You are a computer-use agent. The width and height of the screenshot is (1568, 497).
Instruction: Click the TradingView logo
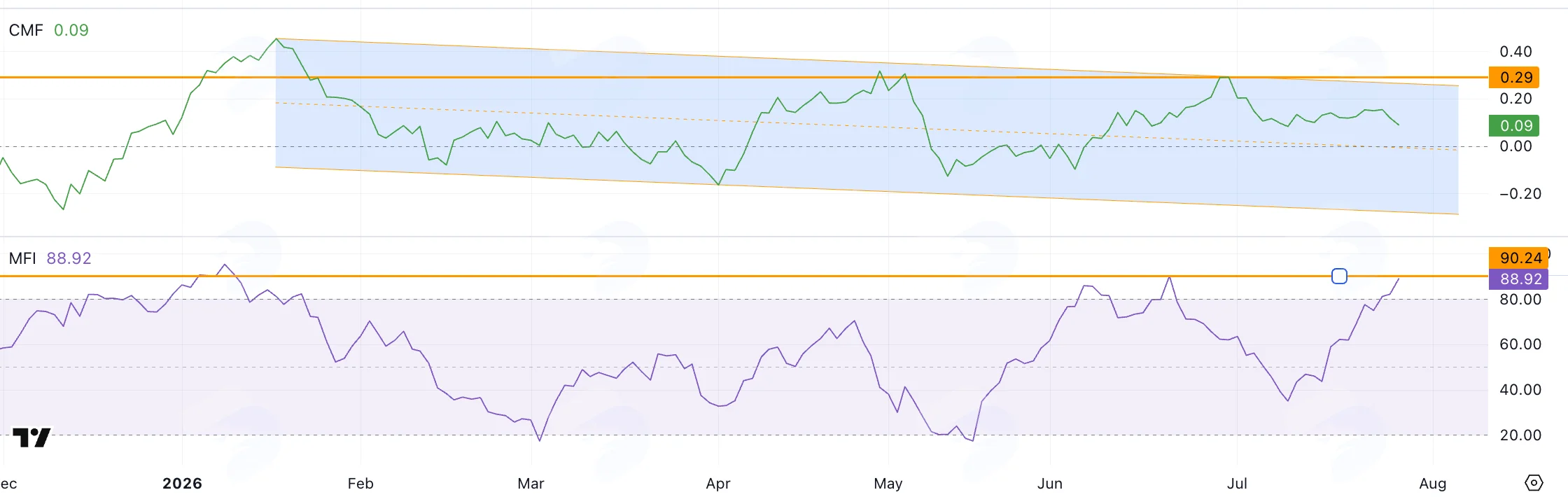click(x=31, y=438)
